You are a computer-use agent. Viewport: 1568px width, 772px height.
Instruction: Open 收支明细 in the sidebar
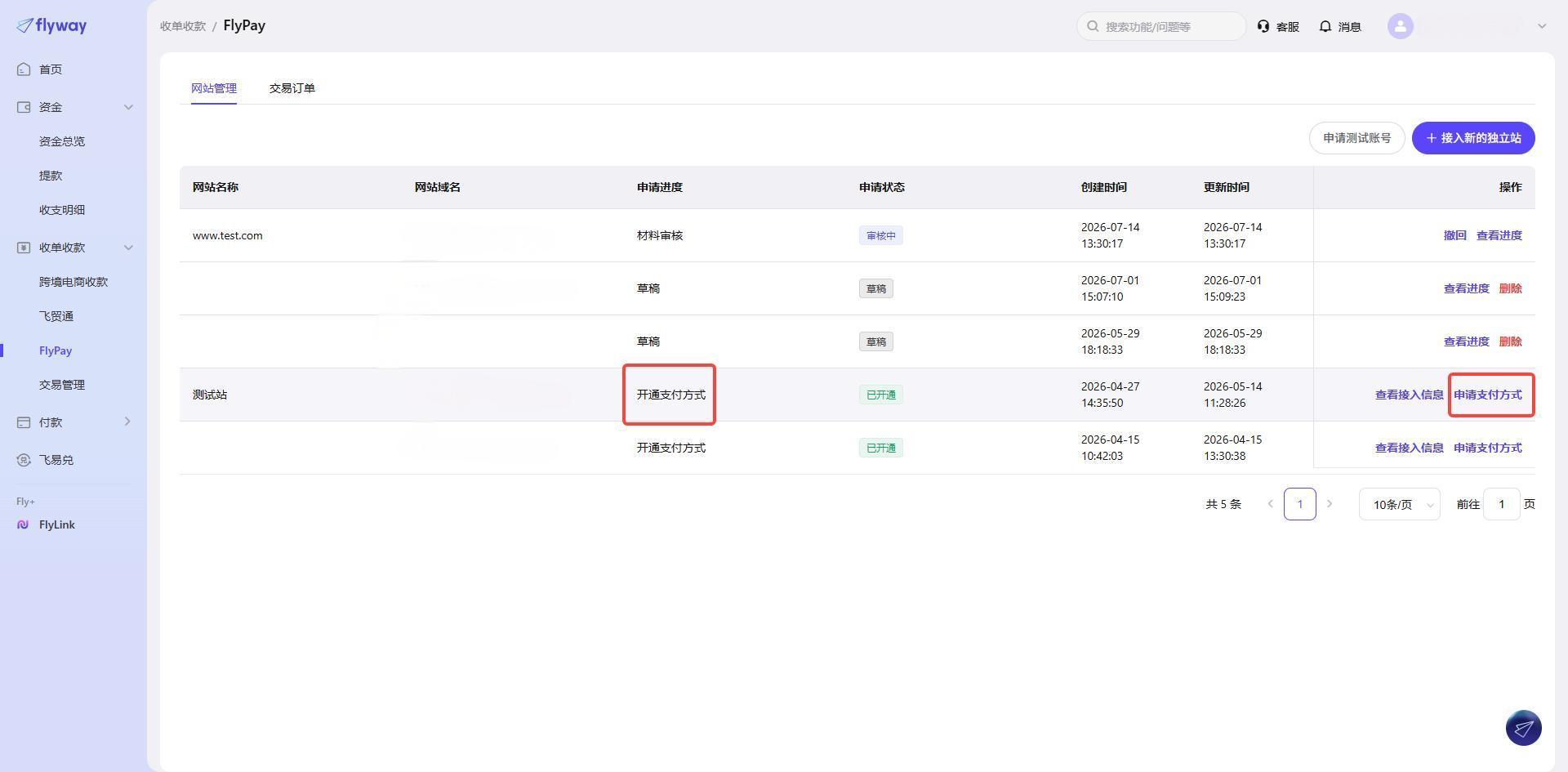(62, 210)
